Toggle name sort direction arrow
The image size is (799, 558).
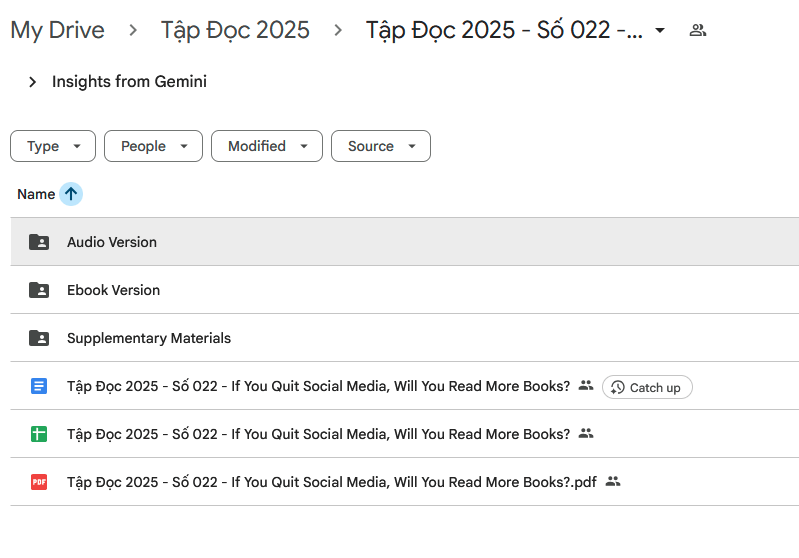point(71,194)
